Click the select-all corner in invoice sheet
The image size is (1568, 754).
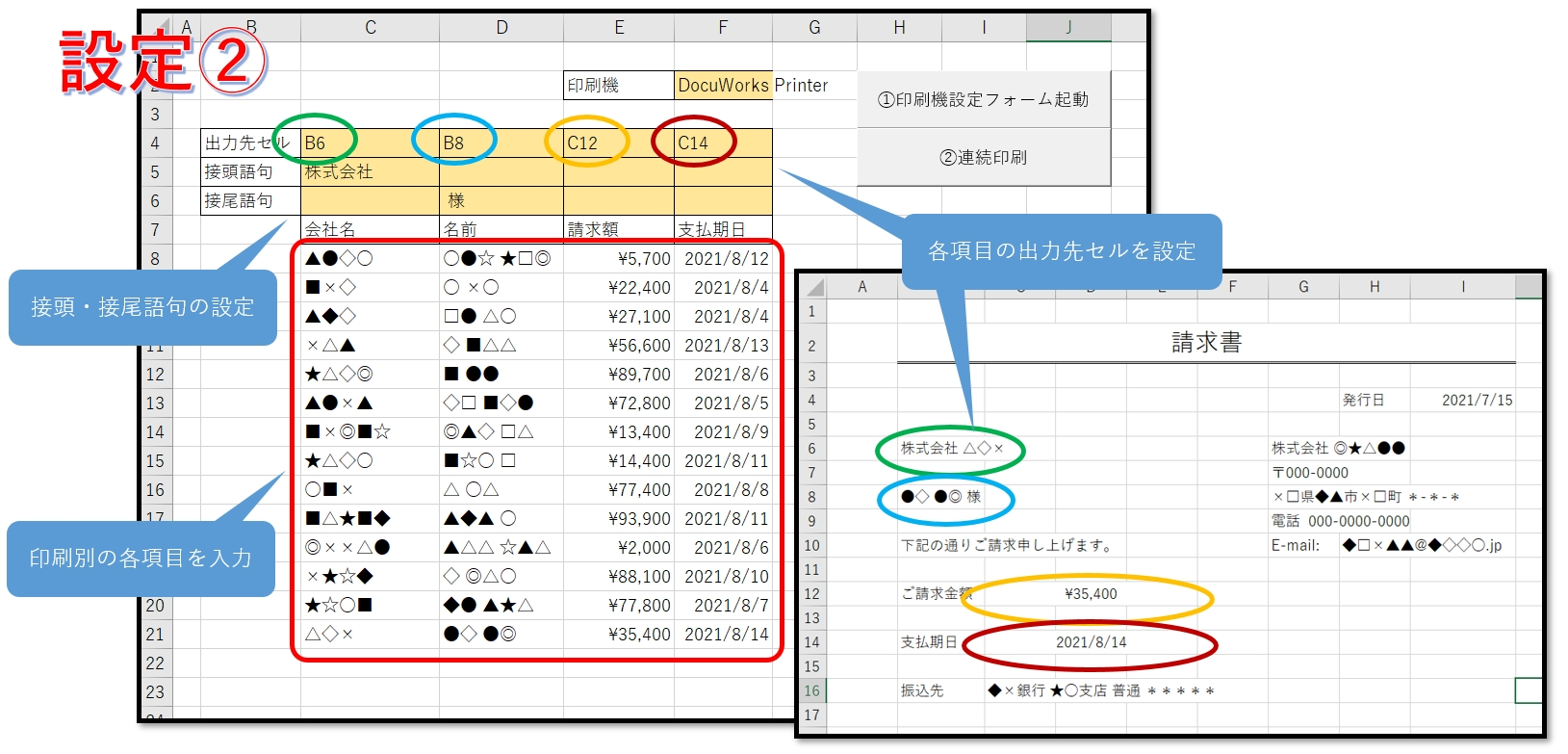click(813, 287)
